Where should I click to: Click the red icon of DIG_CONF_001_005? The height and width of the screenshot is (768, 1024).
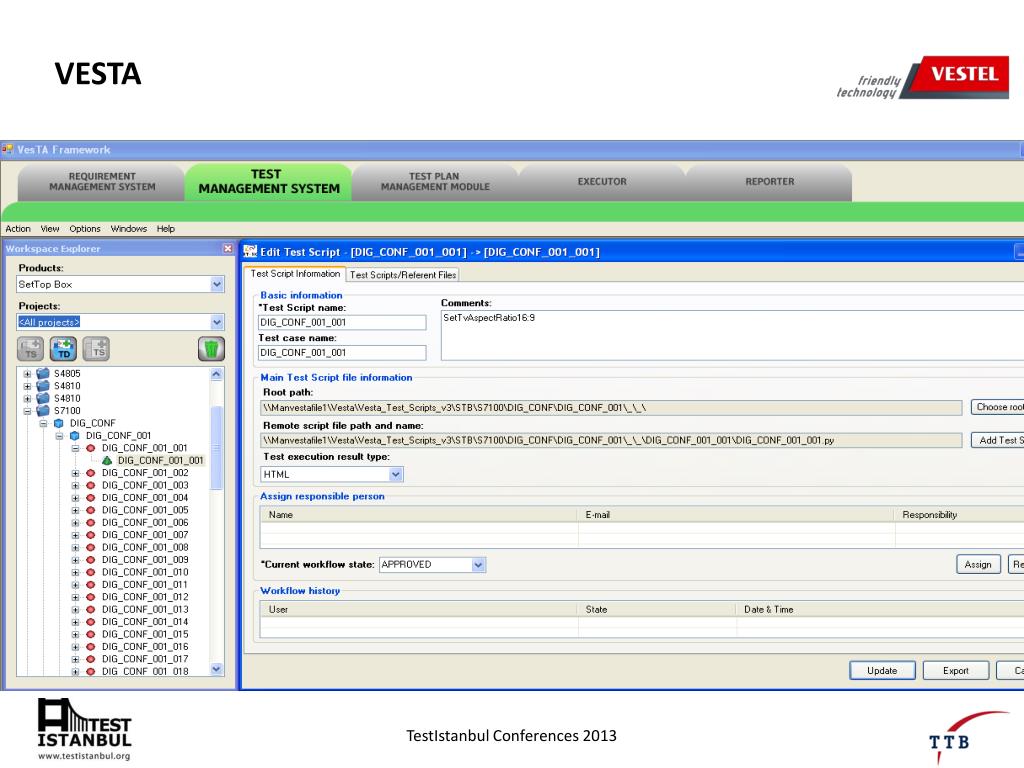[x=91, y=510]
